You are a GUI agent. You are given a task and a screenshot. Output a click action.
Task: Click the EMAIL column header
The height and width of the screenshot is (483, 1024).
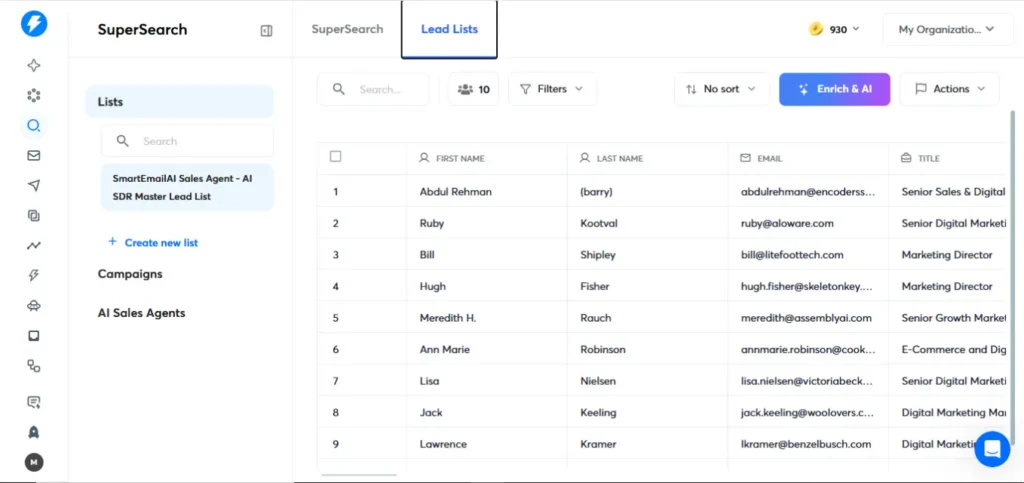tap(808, 158)
